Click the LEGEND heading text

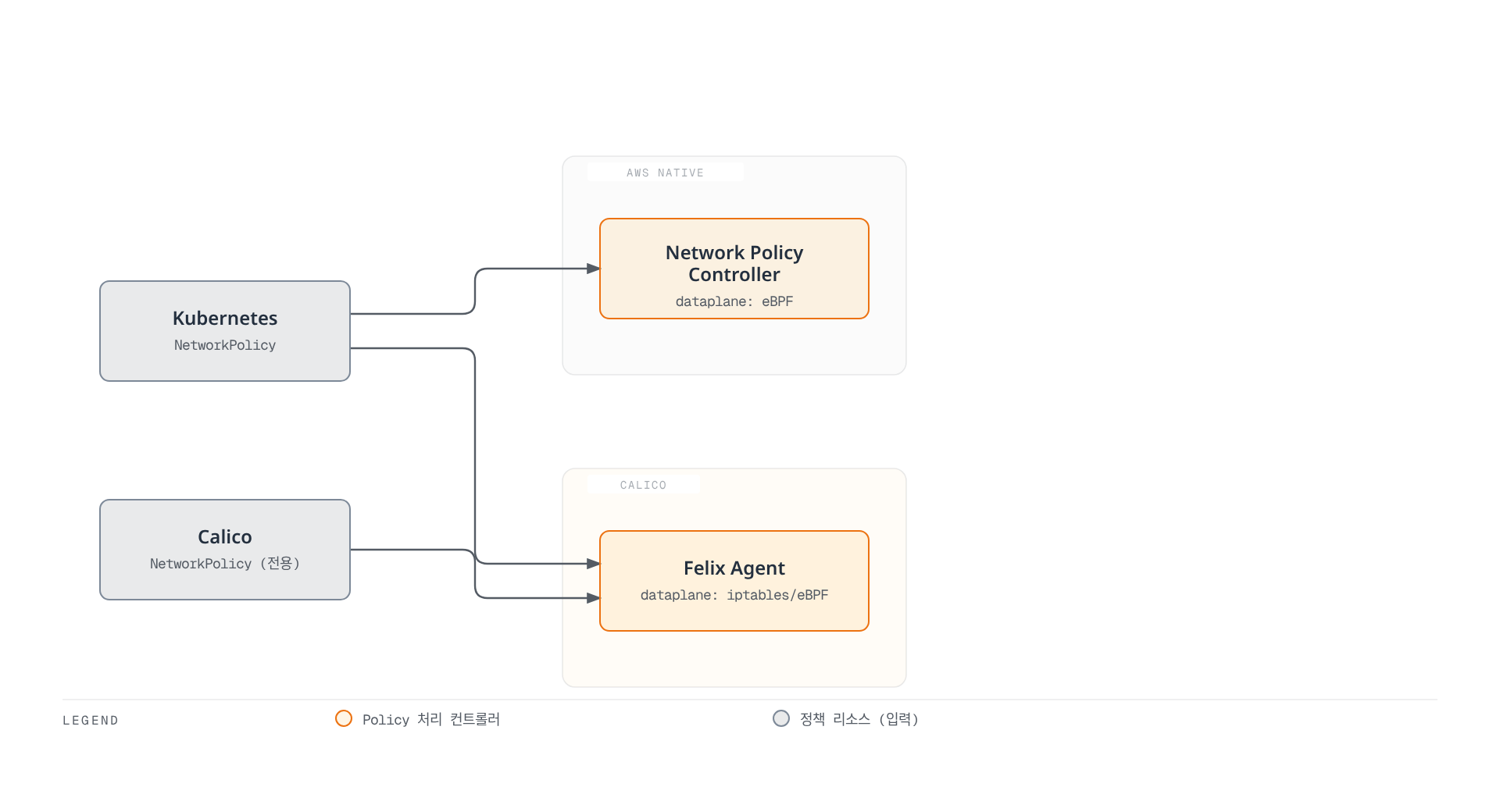[x=91, y=720]
